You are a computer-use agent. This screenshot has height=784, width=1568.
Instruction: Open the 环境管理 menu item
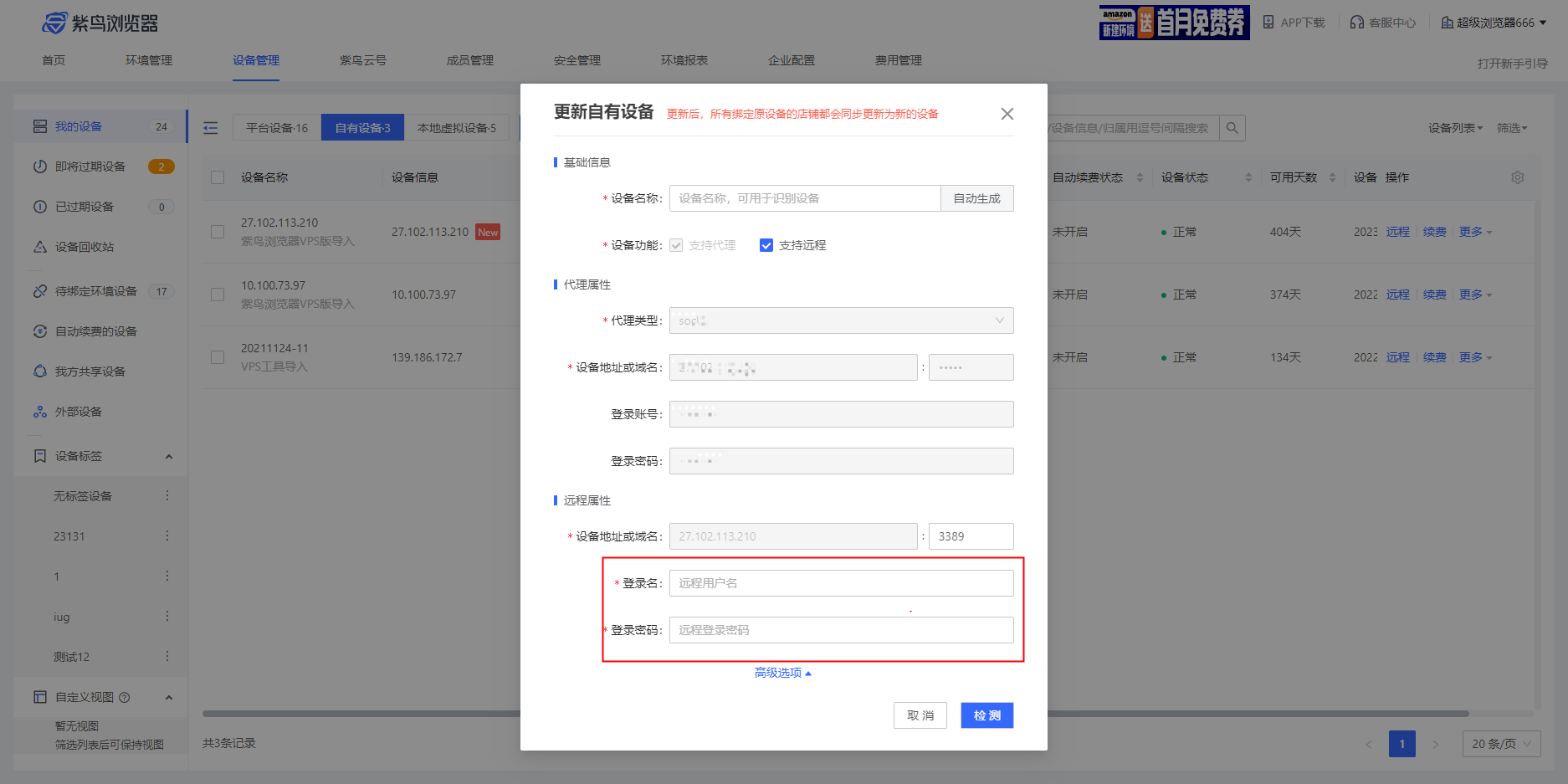click(148, 59)
